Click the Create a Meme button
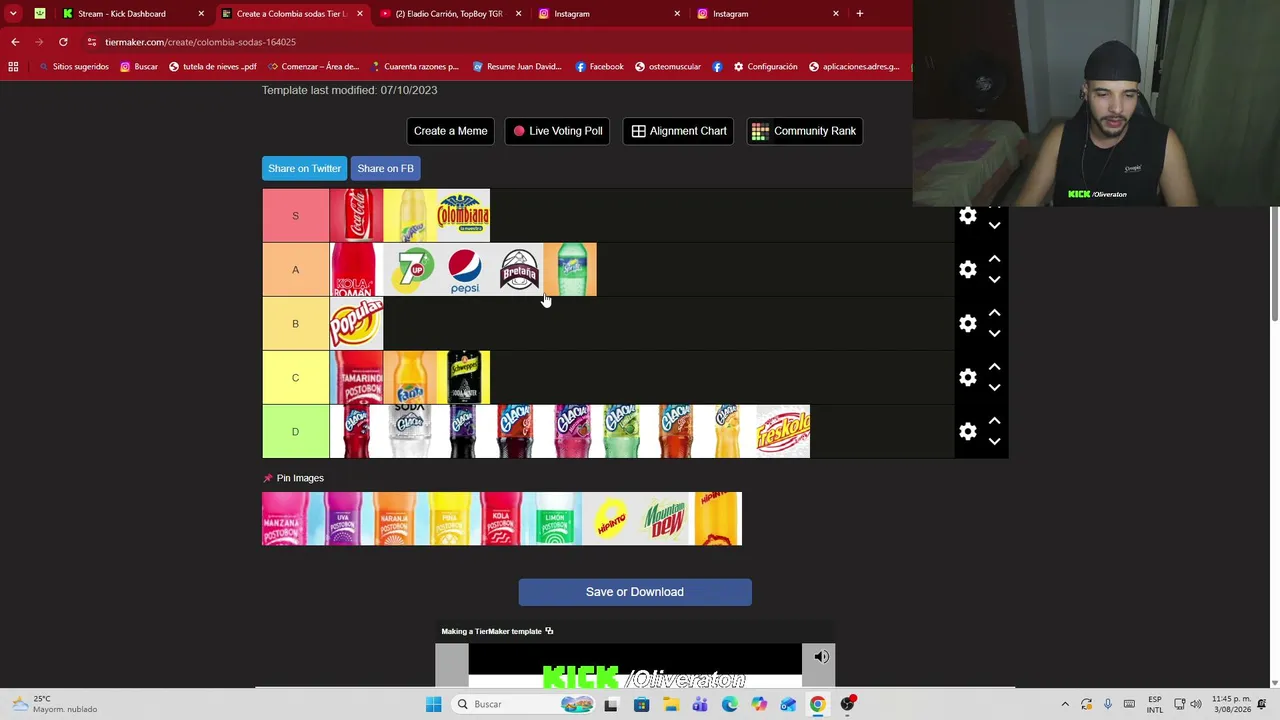Image resolution: width=1280 pixels, height=720 pixels. [x=451, y=131]
